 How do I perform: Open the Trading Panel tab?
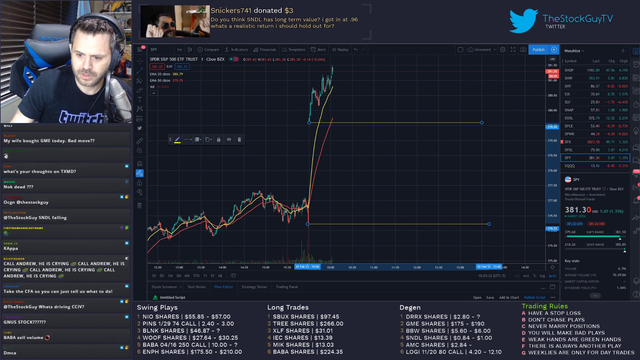(x=287, y=287)
